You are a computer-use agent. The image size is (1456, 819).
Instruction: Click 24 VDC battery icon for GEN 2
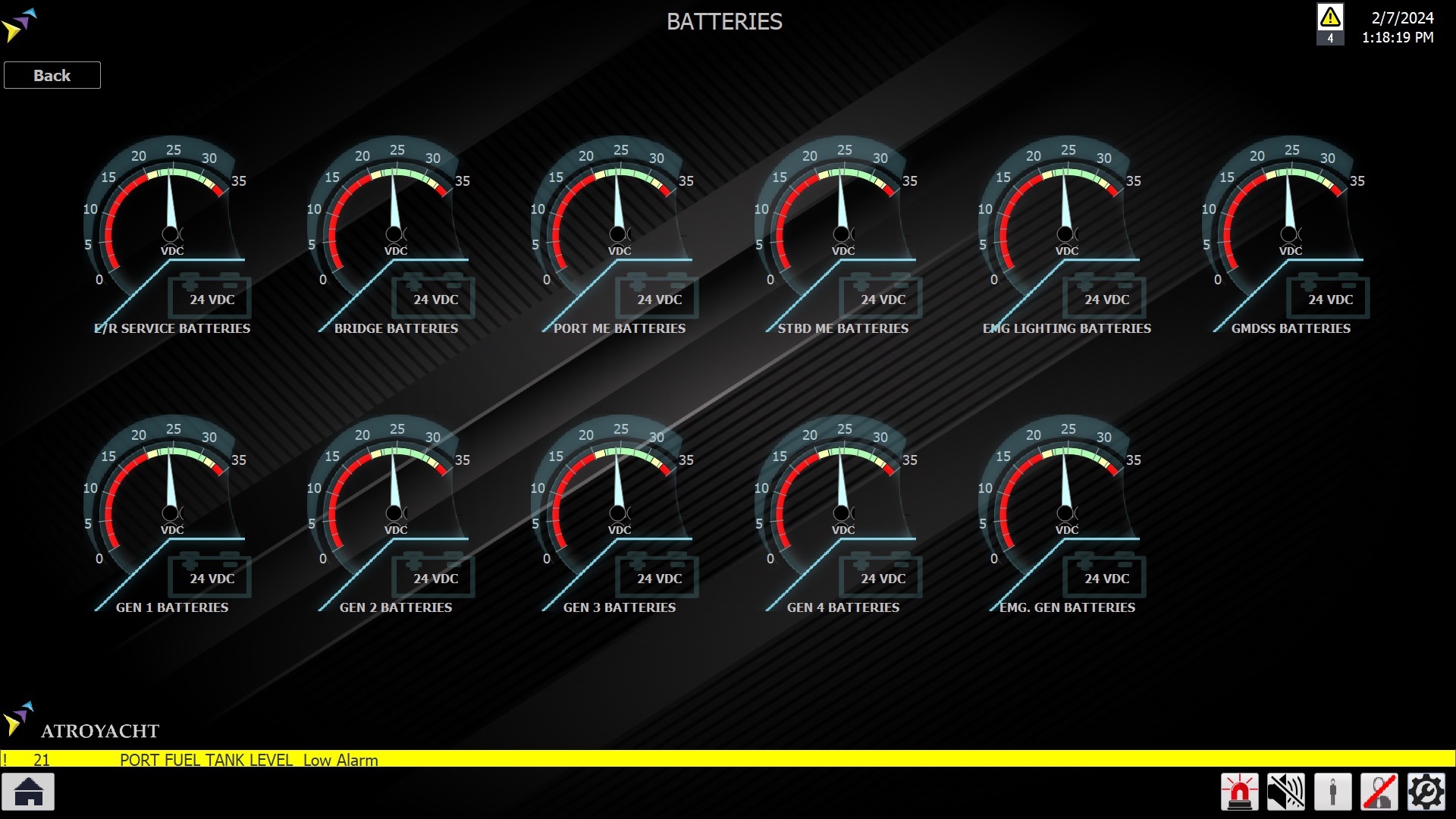tap(435, 578)
